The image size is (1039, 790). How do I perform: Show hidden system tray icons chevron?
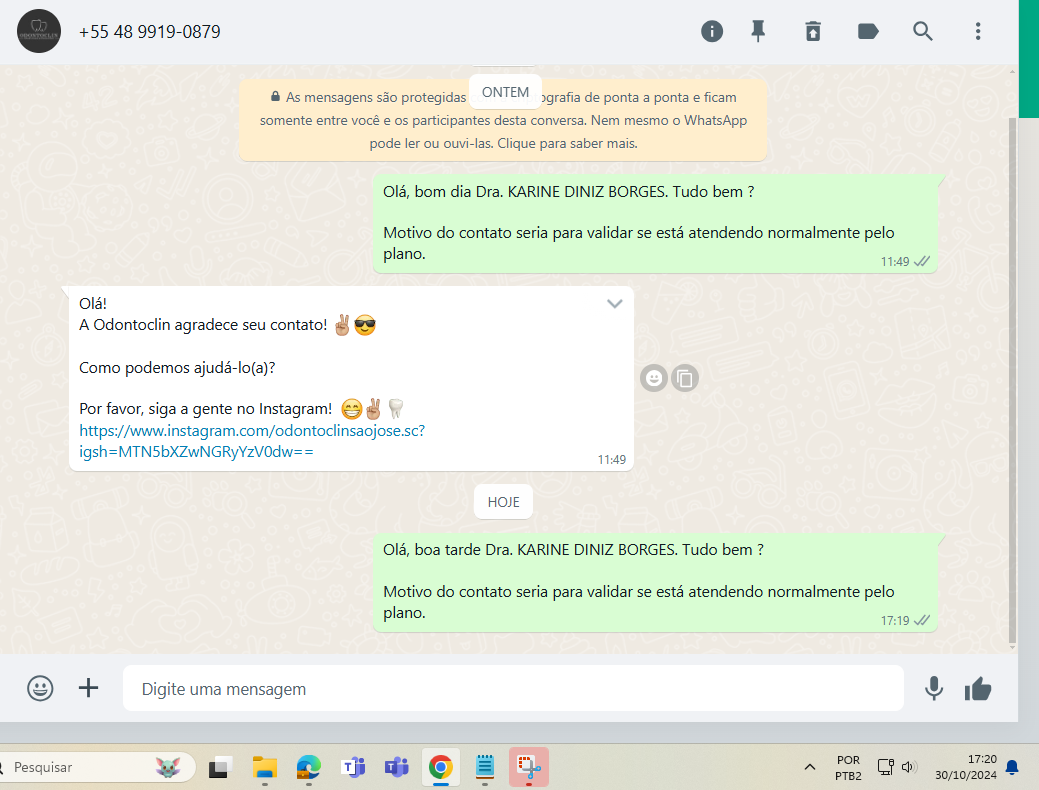[810, 767]
